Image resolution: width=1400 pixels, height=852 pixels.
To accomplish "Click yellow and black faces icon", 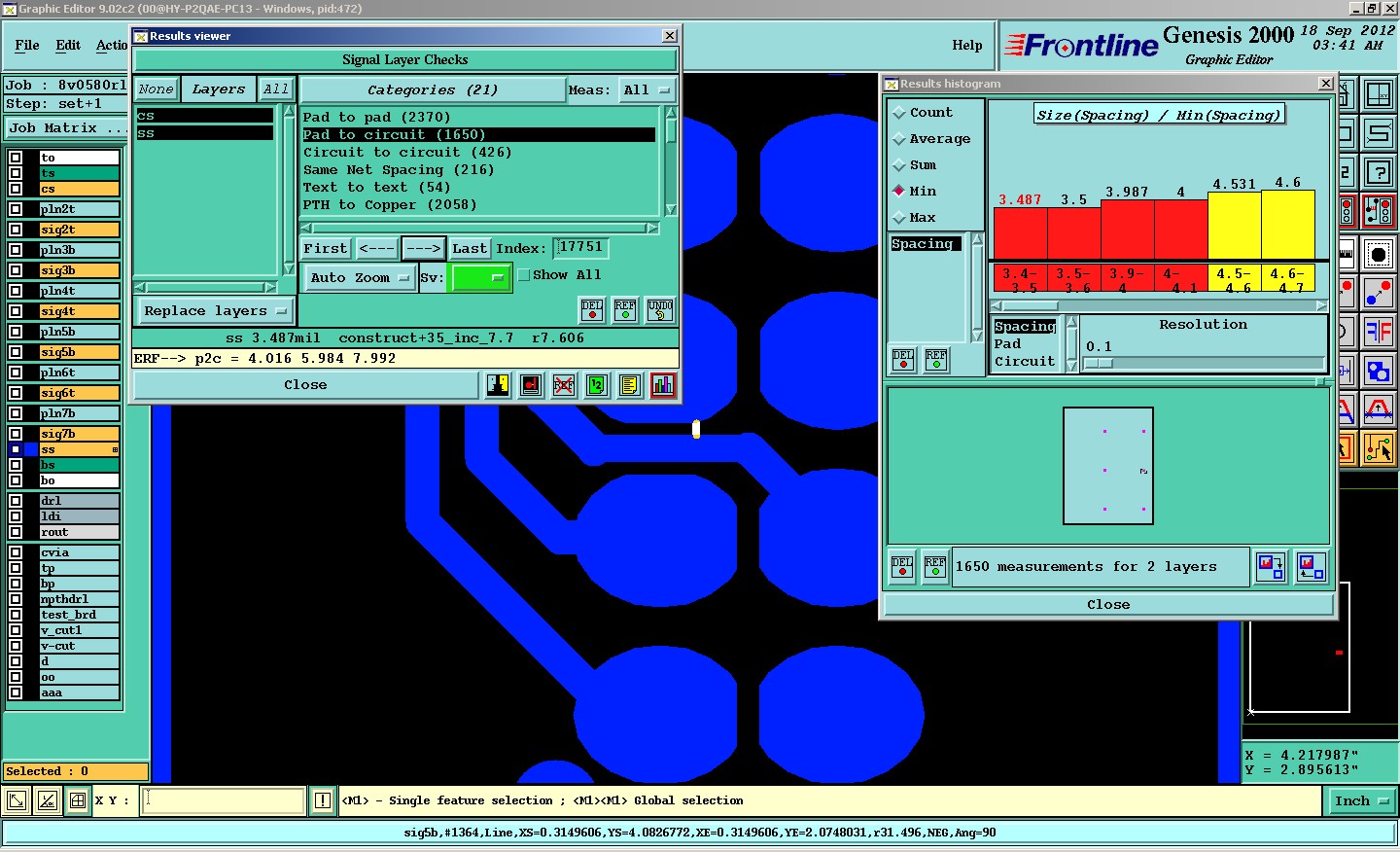I will [498, 385].
